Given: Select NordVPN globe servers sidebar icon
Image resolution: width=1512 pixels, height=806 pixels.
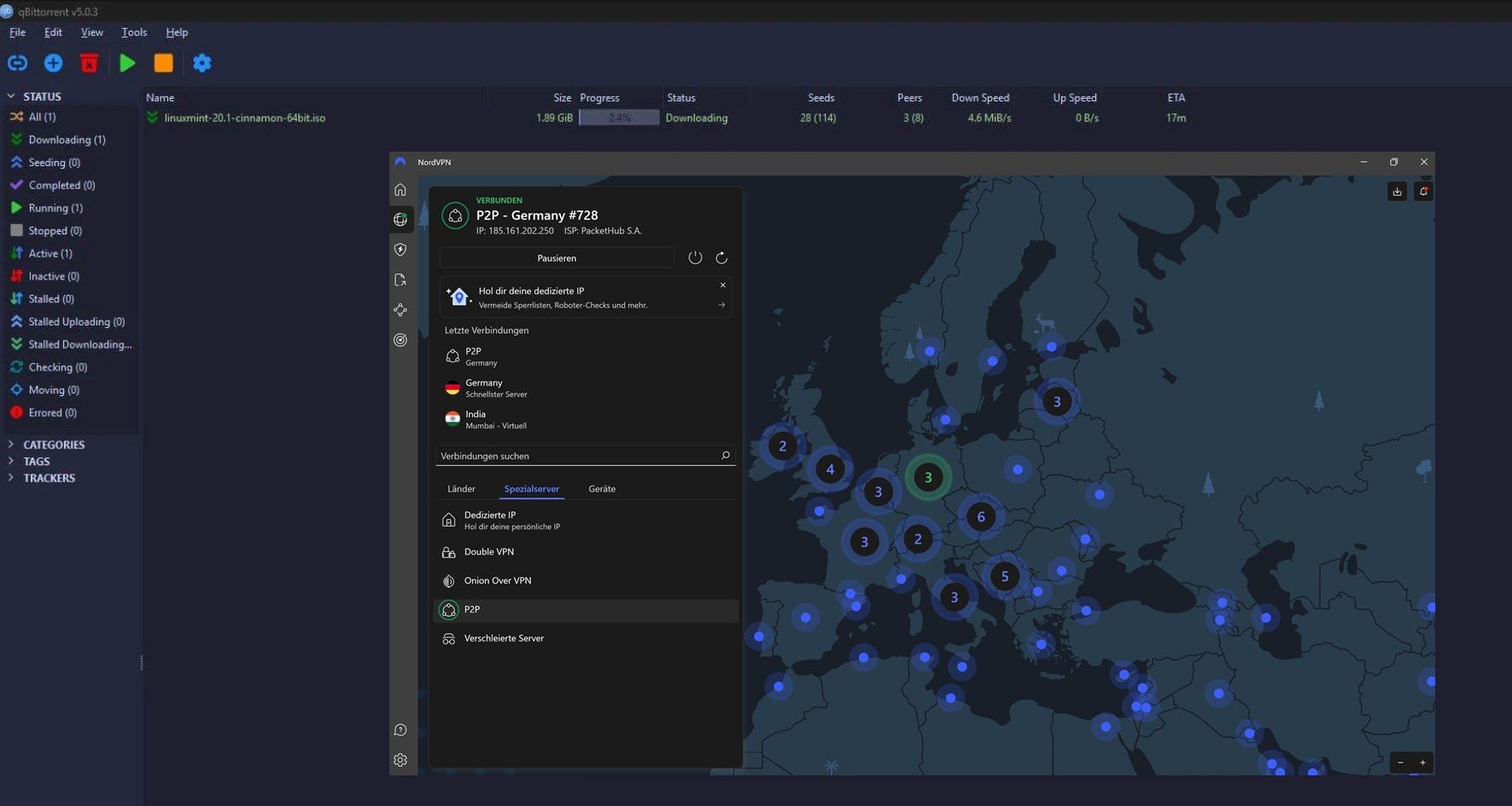Looking at the screenshot, I should click(x=401, y=220).
